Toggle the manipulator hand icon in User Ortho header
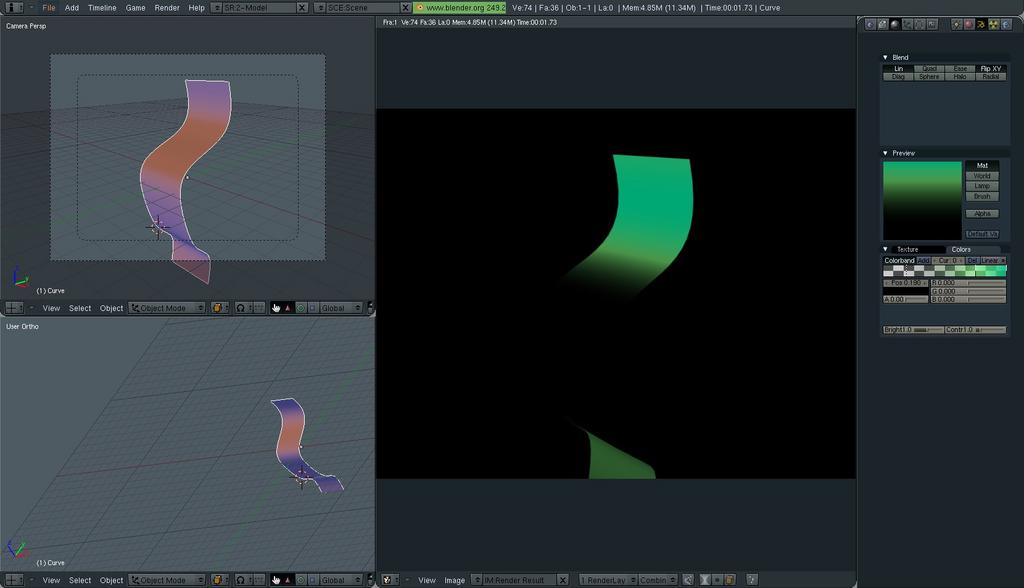Viewport: 1024px width, 588px height. [276, 580]
